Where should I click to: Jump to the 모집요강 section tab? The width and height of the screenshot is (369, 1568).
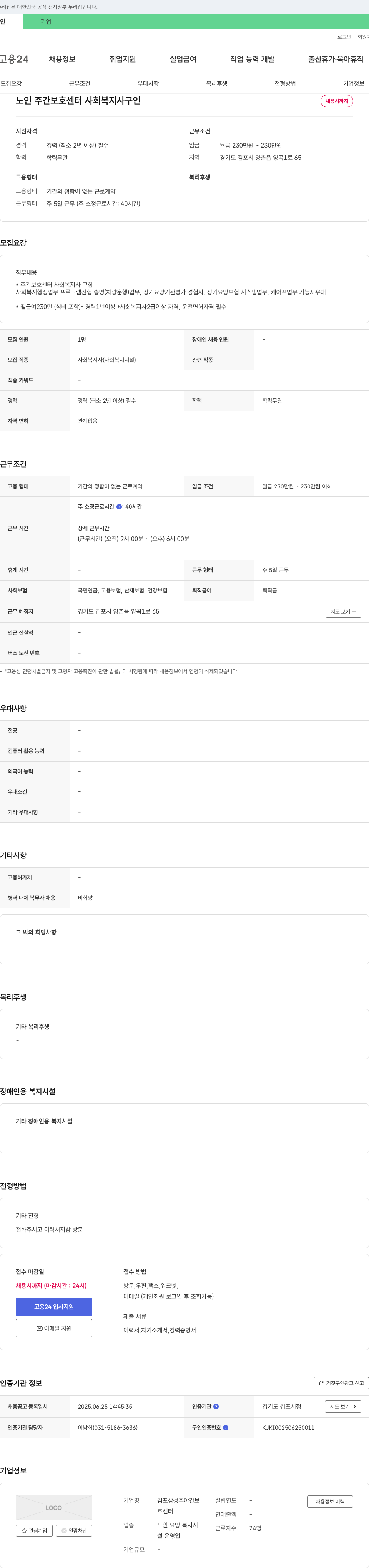[x=11, y=83]
